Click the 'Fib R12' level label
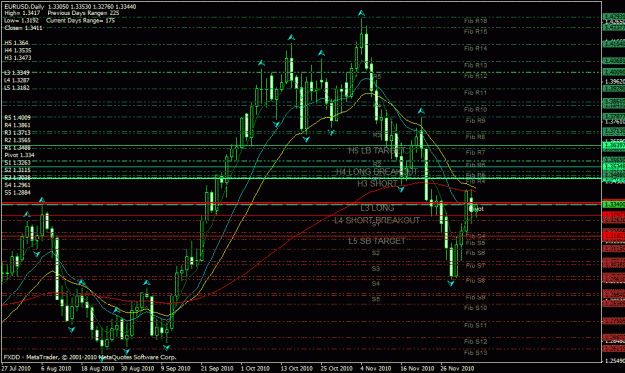This screenshot has height=373, width=625. pyautogui.click(x=476, y=76)
